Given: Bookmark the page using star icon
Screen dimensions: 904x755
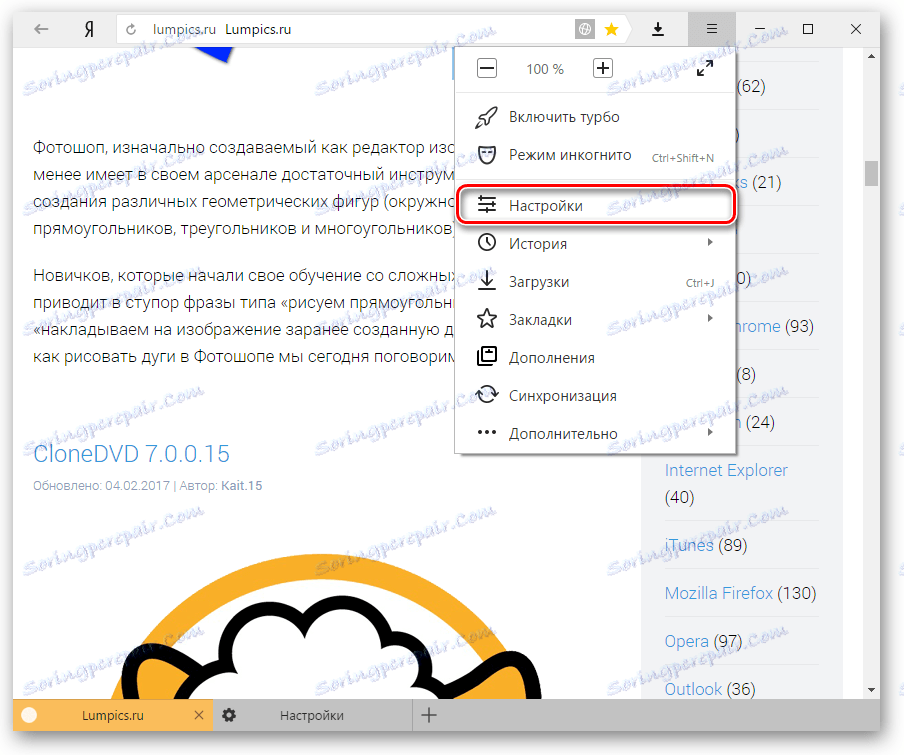Looking at the screenshot, I should click(611, 29).
